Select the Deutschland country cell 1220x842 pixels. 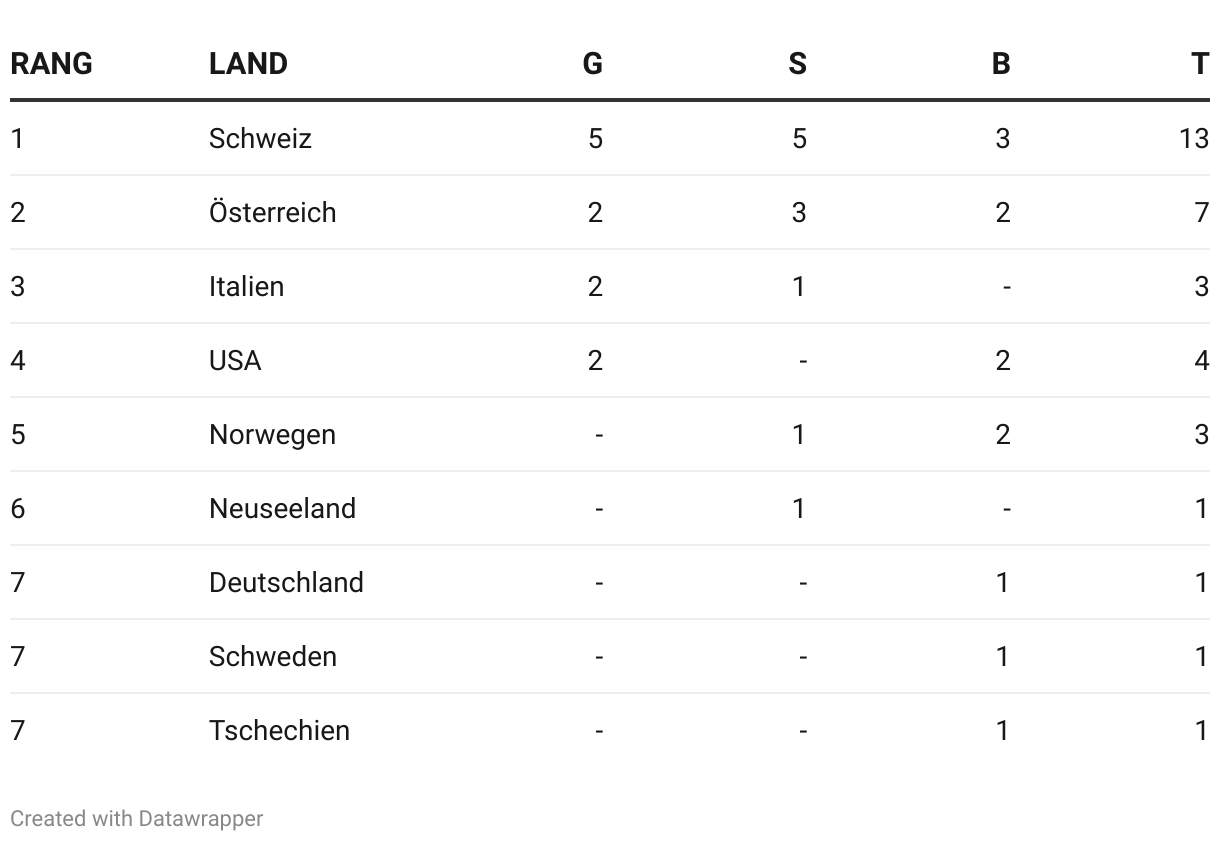click(x=286, y=582)
